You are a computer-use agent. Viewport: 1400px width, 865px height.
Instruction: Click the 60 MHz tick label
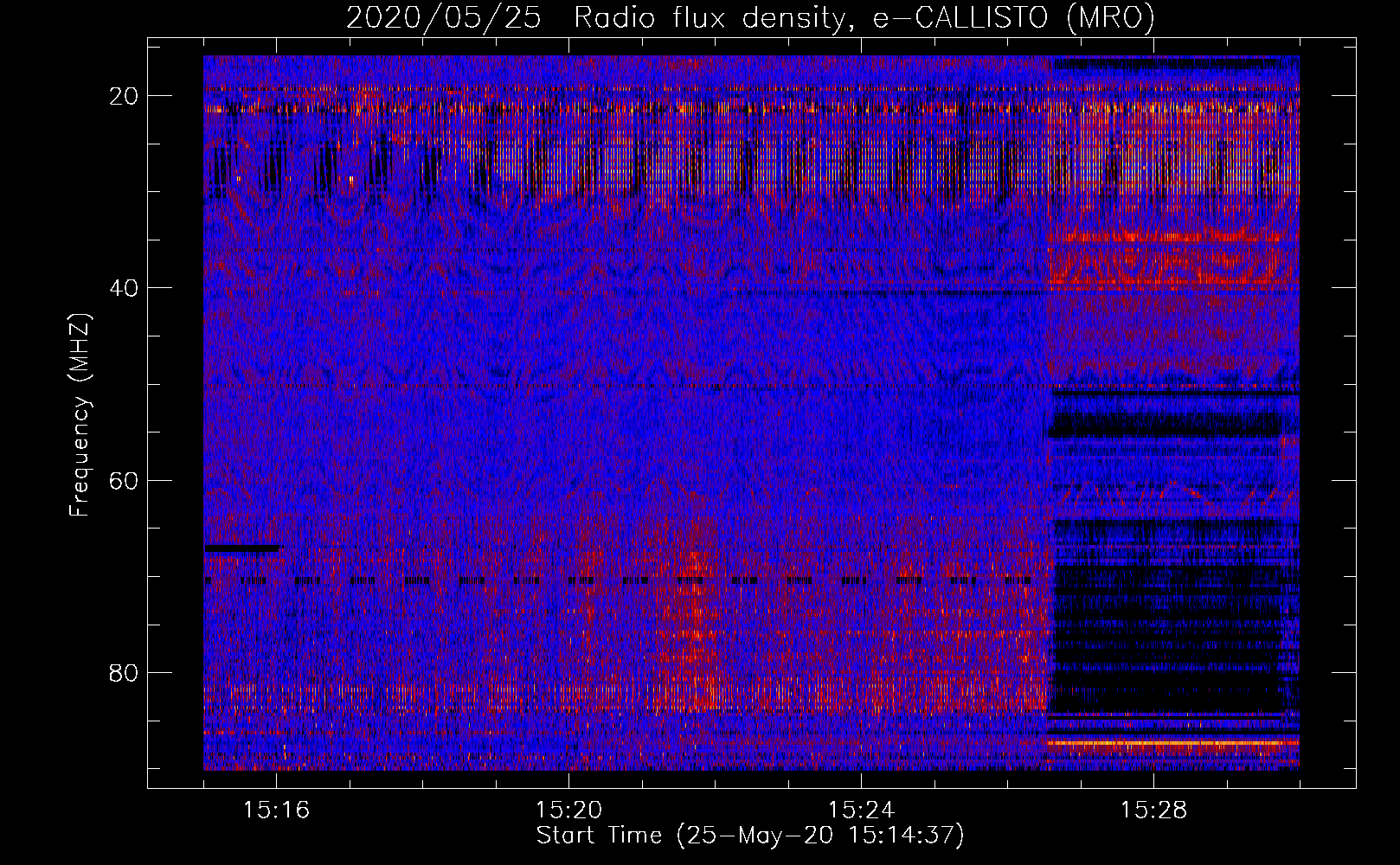[124, 480]
